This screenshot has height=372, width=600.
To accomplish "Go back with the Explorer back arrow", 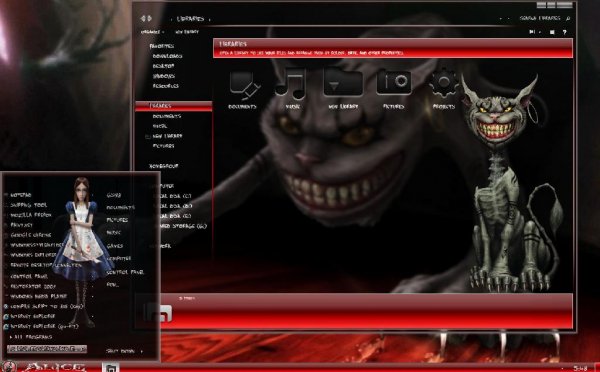I will pos(143,18).
